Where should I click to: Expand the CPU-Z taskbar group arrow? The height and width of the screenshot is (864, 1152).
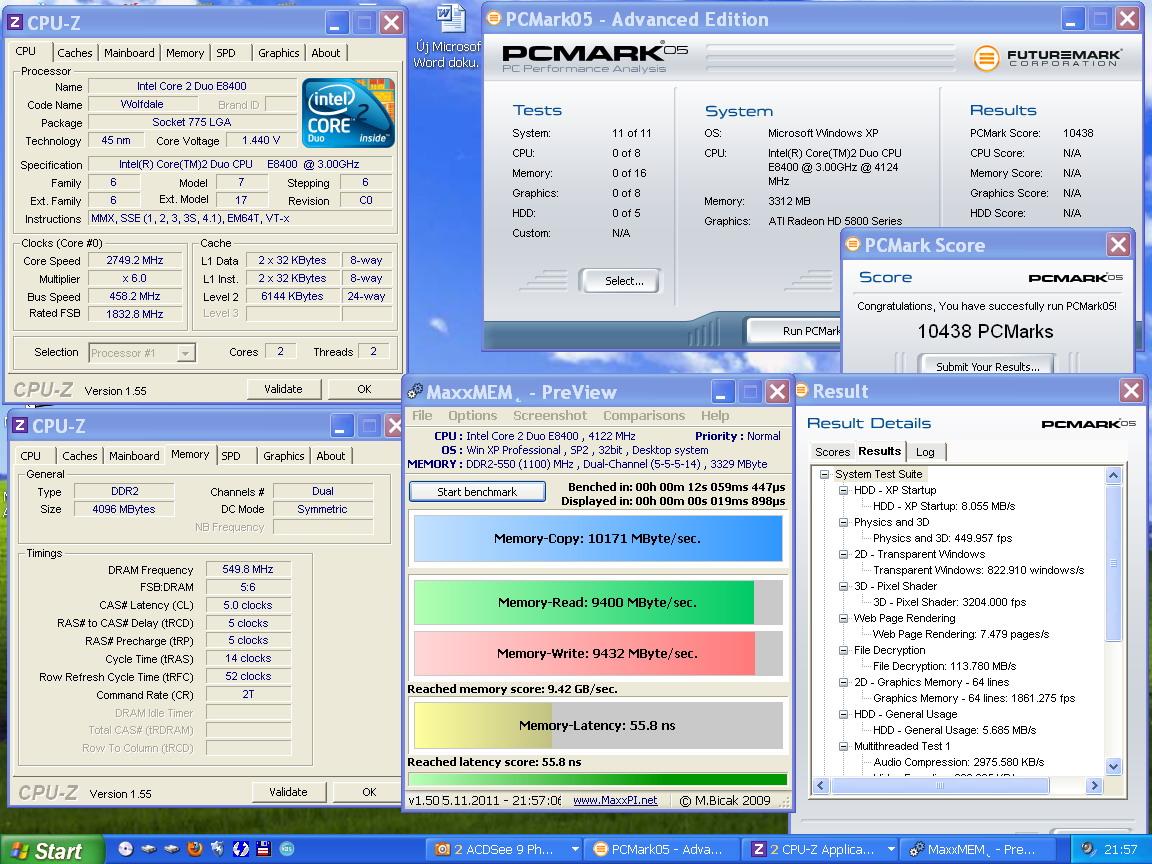point(890,849)
